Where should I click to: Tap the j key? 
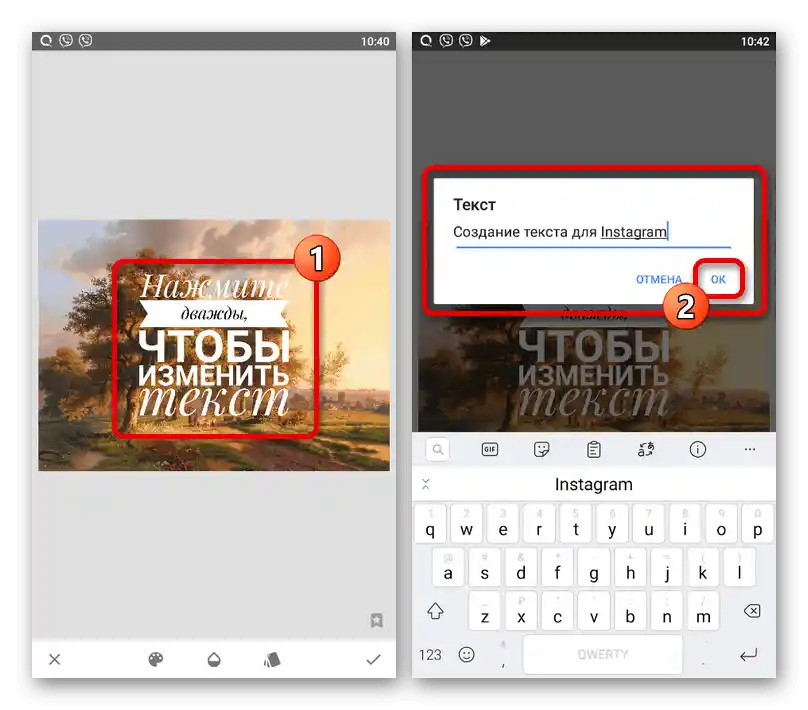[667, 567]
